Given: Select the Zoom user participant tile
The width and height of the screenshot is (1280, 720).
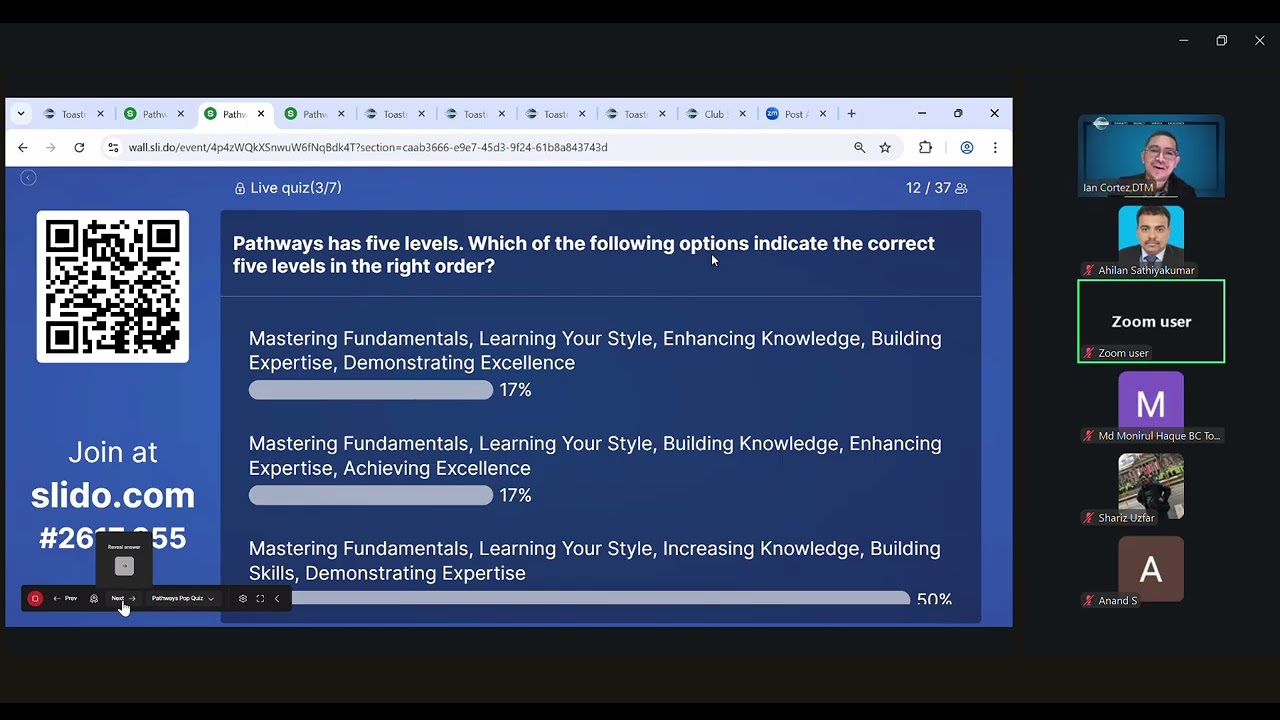Looking at the screenshot, I should coord(1151,321).
